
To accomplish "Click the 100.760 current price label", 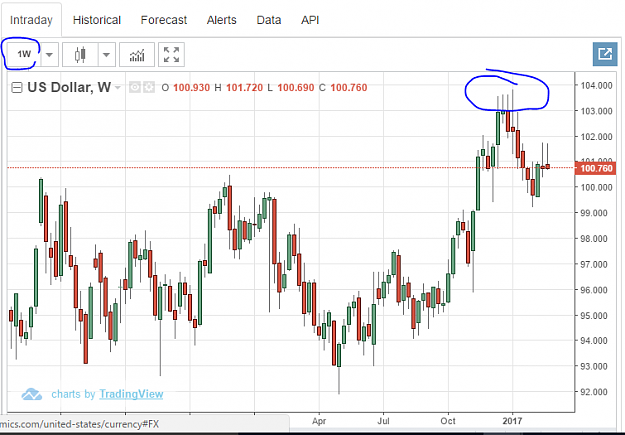I will click(596, 168).
